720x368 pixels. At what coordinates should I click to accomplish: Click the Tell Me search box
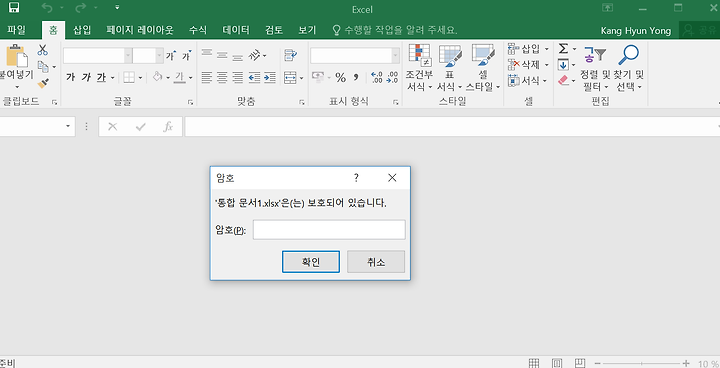395,30
